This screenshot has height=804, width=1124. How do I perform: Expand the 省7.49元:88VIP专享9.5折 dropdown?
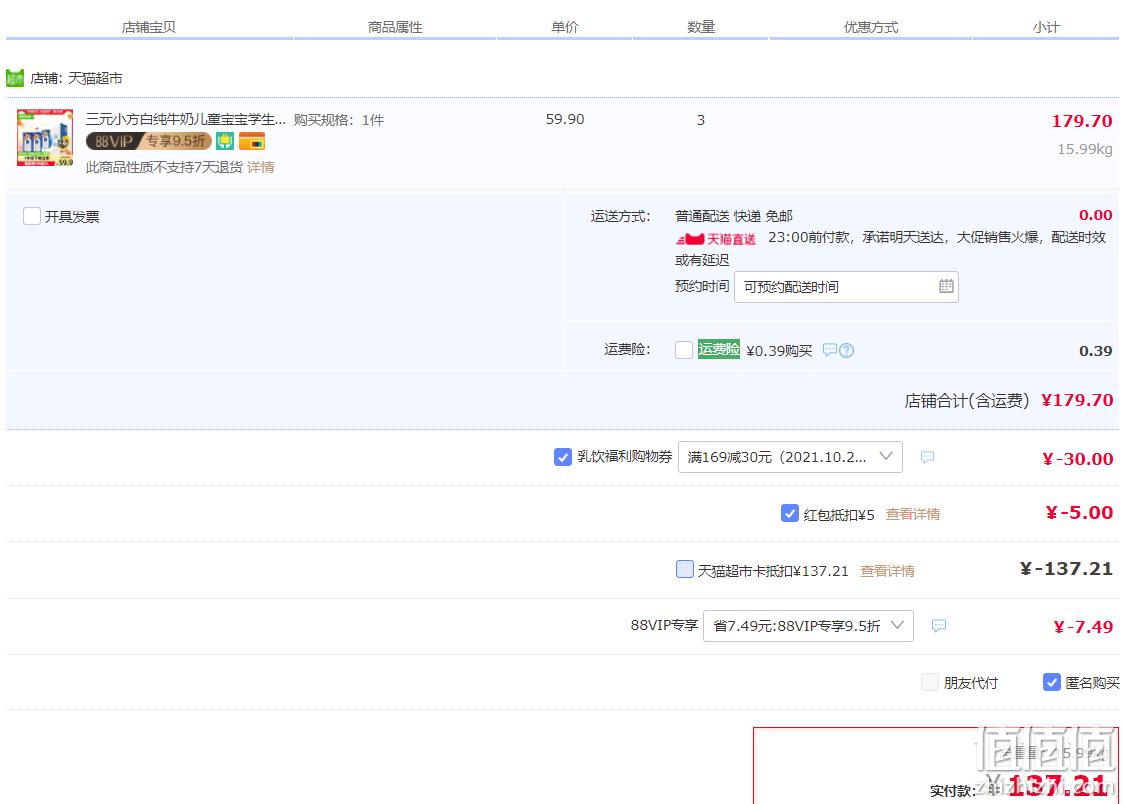click(808, 626)
